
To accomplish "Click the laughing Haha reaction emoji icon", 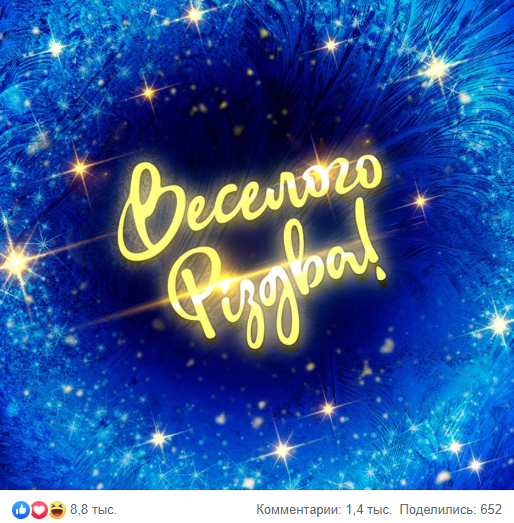I will [x=58, y=510].
